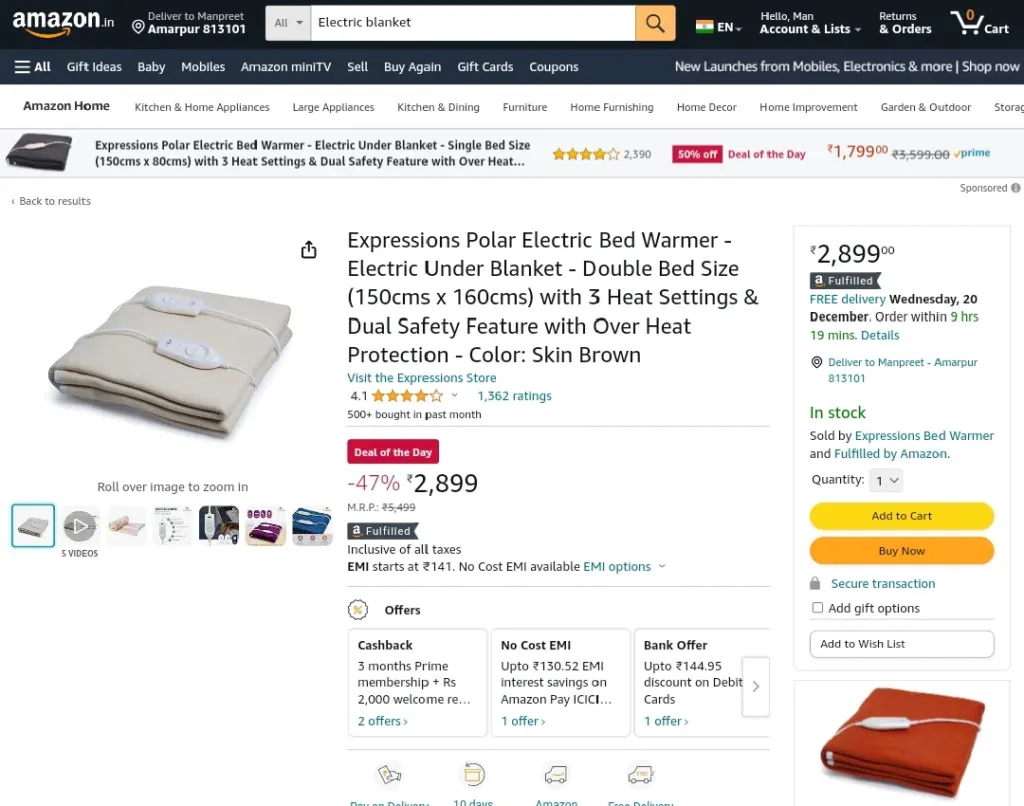
Task: Click the Amazon.in logo
Action: pyautogui.click(x=63, y=23)
